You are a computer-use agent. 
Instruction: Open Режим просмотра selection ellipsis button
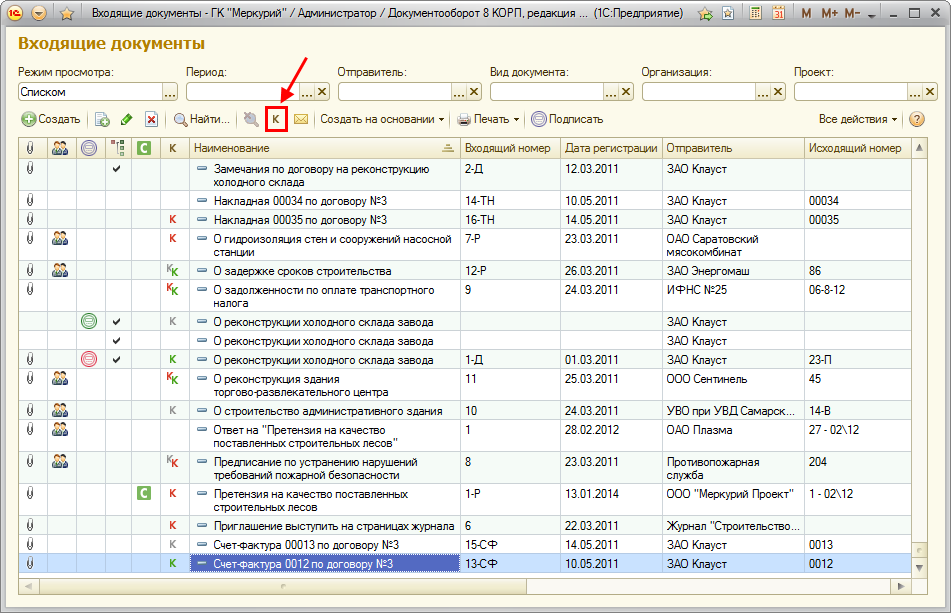point(170,91)
